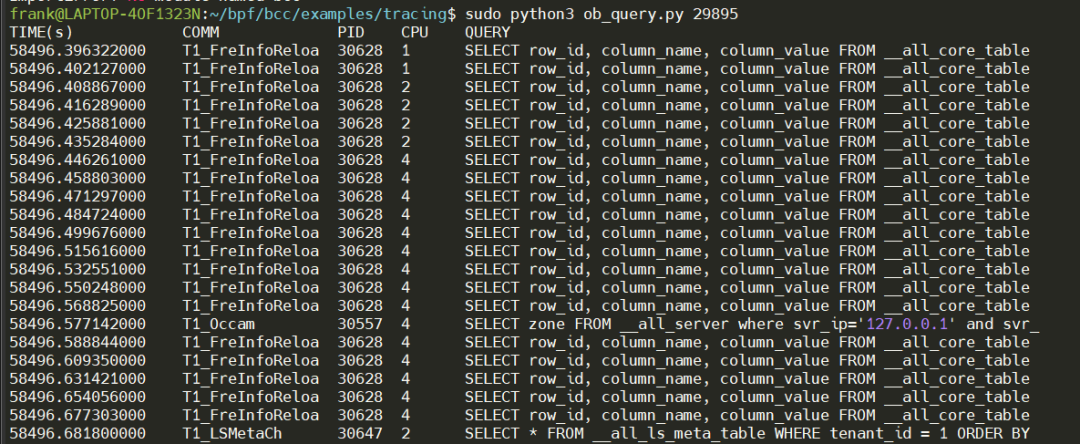Viewport: 1080px width, 444px height.
Task: Select timestamp 58496.654056000
Action: point(78,397)
